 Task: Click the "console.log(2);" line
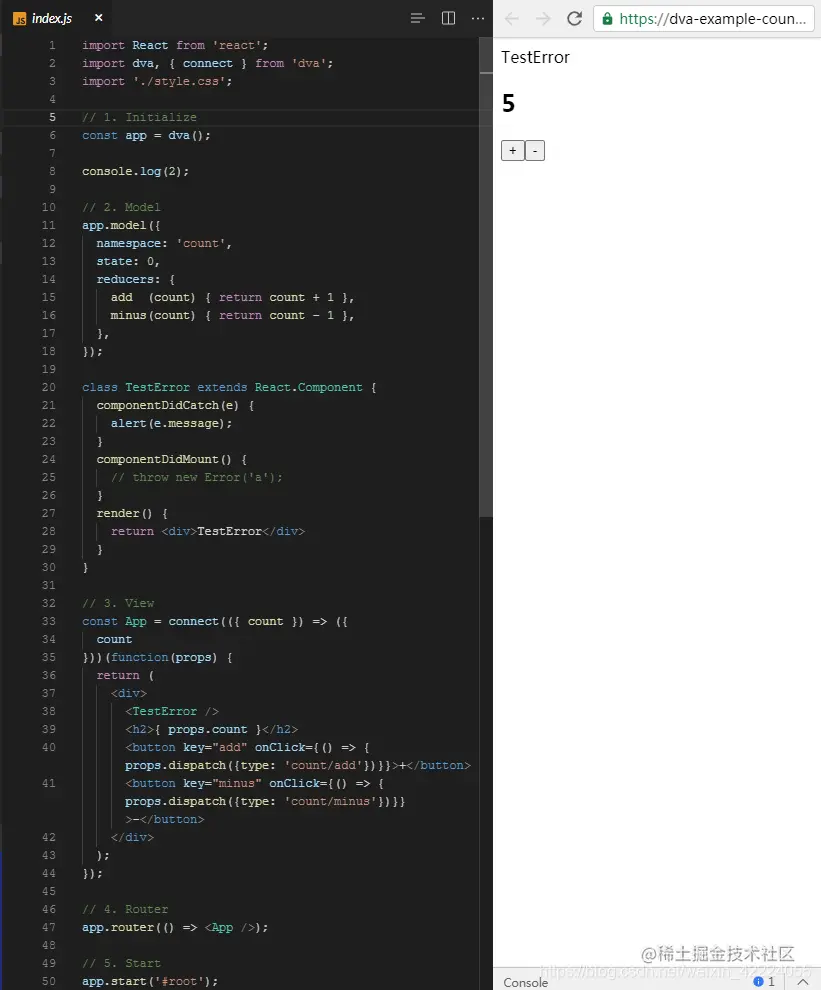tap(135, 171)
